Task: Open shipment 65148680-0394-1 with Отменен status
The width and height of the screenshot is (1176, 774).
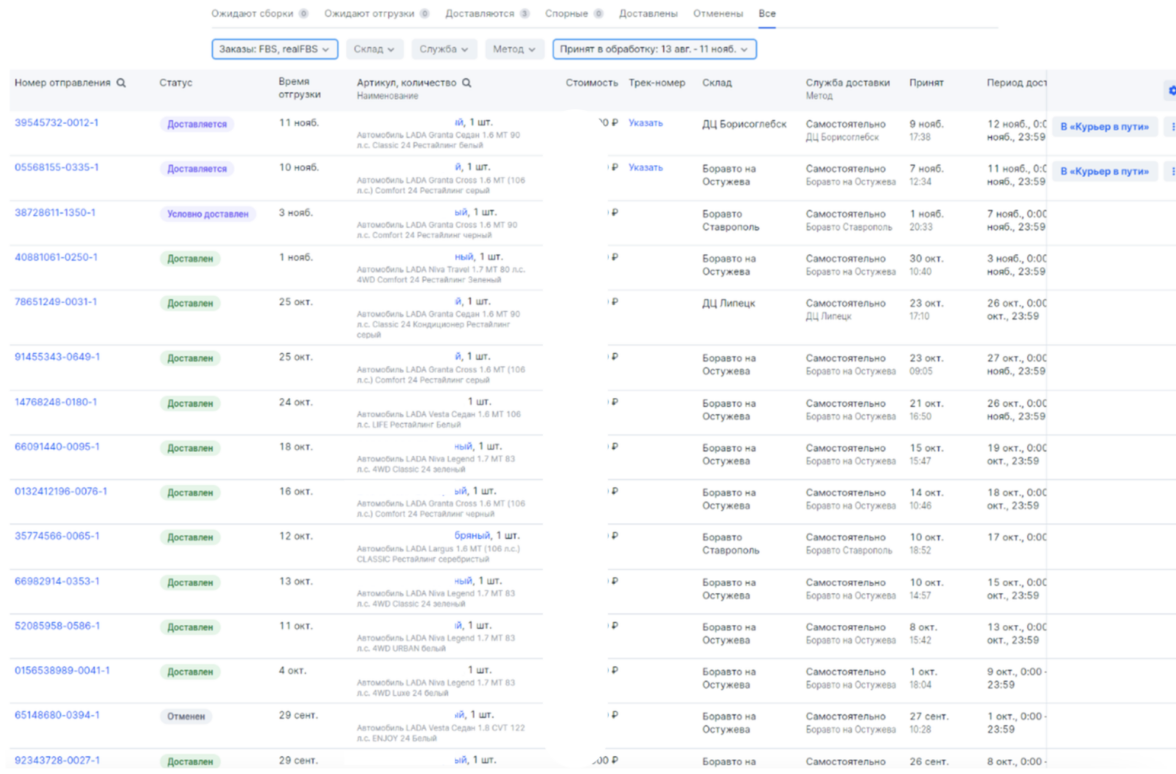Action: pyautogui.click(x=57, y=716)
